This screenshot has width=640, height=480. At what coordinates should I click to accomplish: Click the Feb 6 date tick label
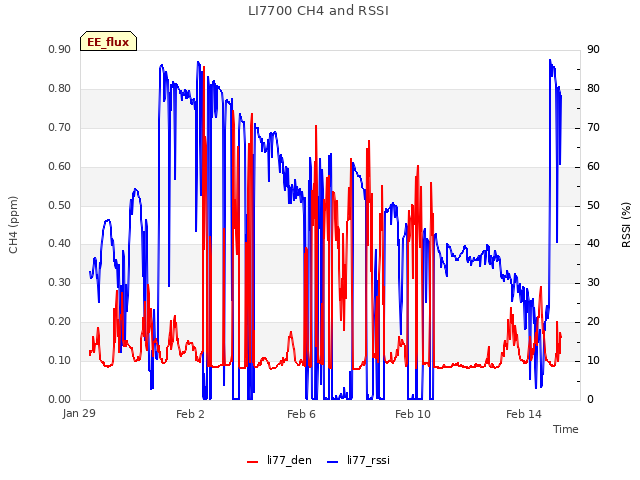point(301,414)
